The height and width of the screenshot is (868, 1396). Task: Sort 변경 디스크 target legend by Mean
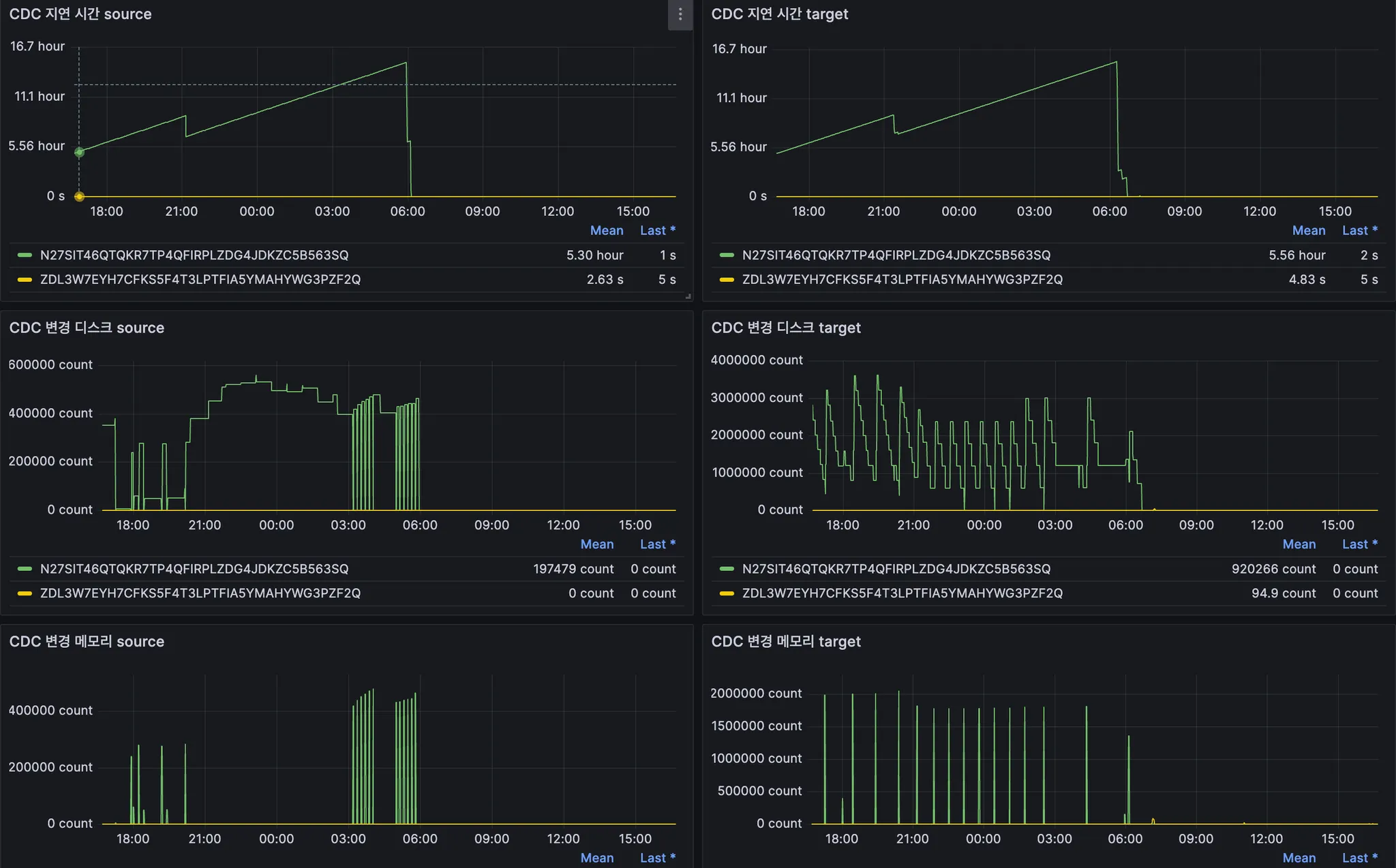tap(1299, 544)
